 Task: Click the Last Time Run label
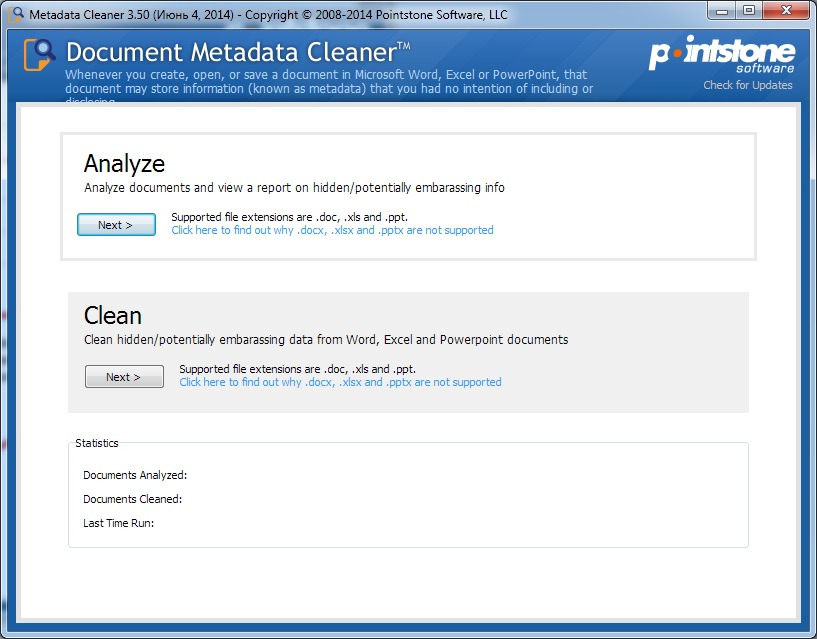[x=118, y=523]
